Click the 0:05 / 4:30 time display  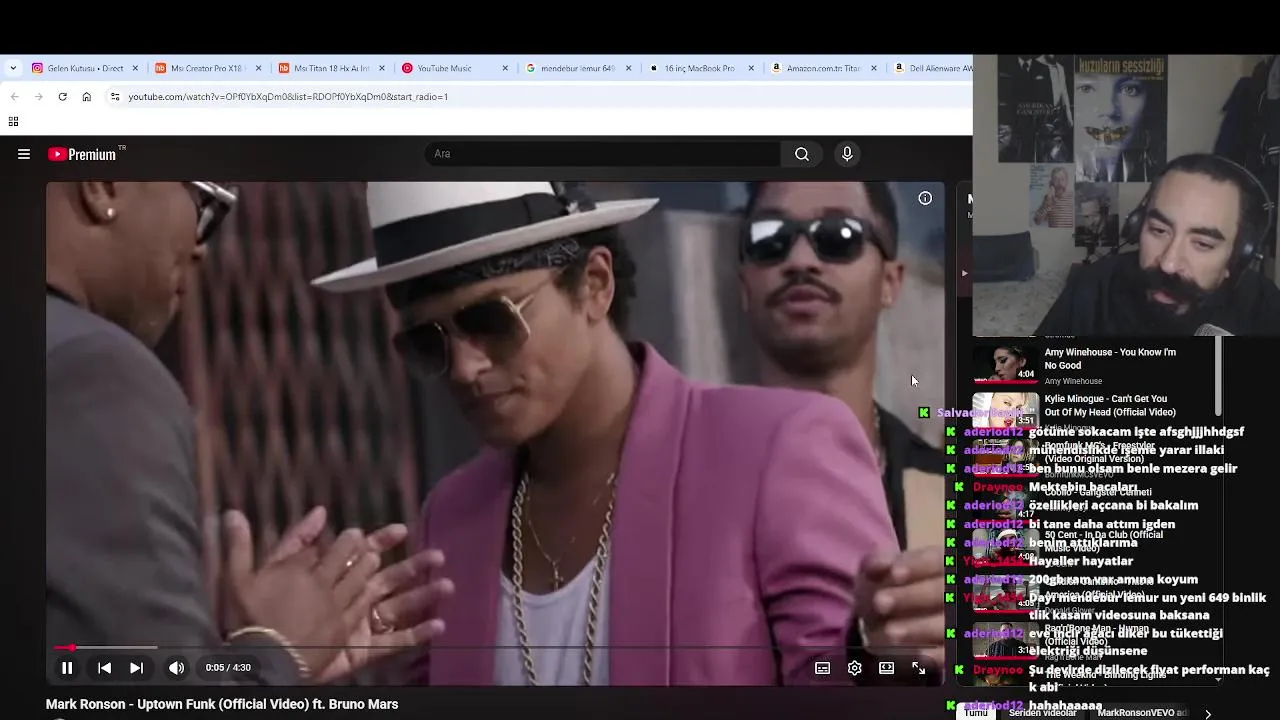click(228, 668)
